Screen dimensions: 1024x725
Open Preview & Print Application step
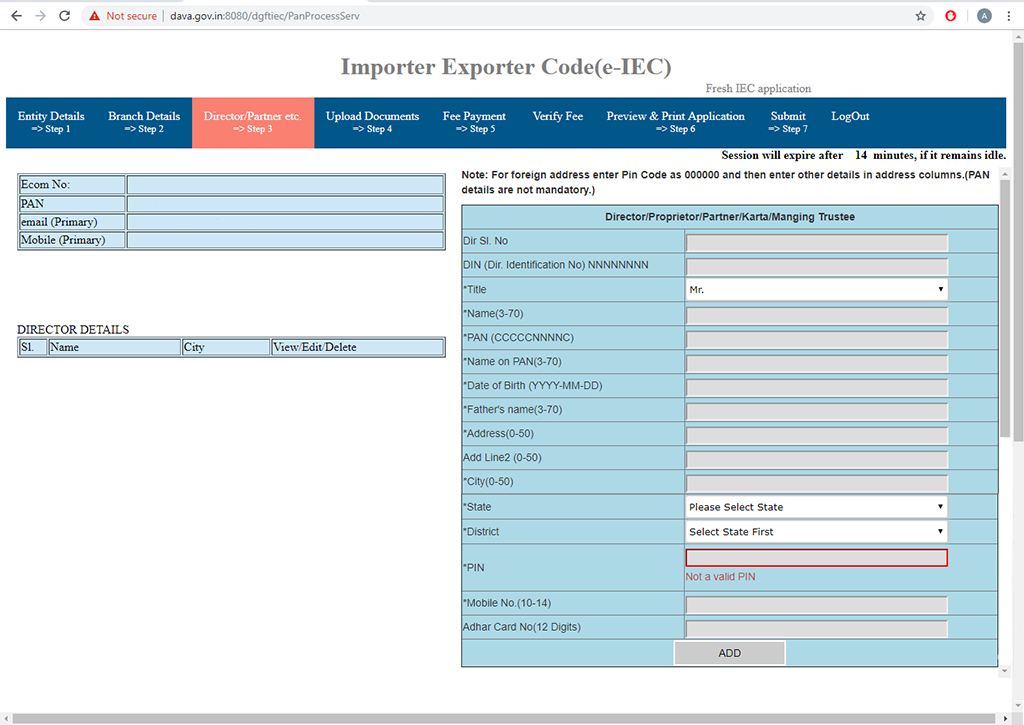[675, 122]
